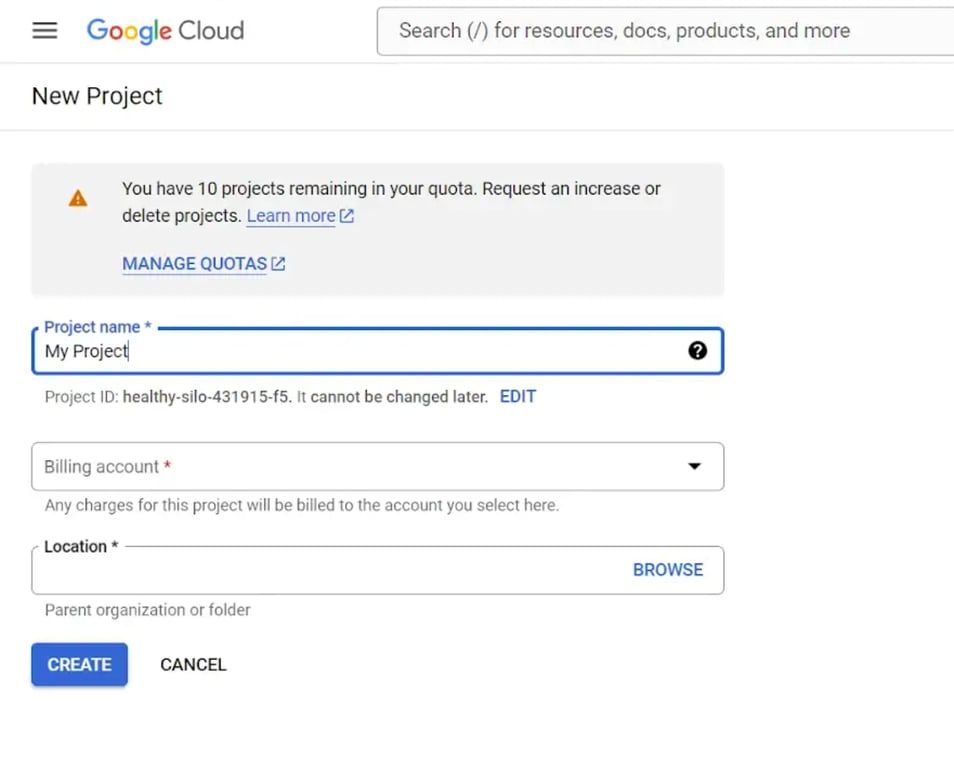Viewport: 954px width, 768px height.
Task: Click the Parent organization or folder hint
Action: coord(147,610)
